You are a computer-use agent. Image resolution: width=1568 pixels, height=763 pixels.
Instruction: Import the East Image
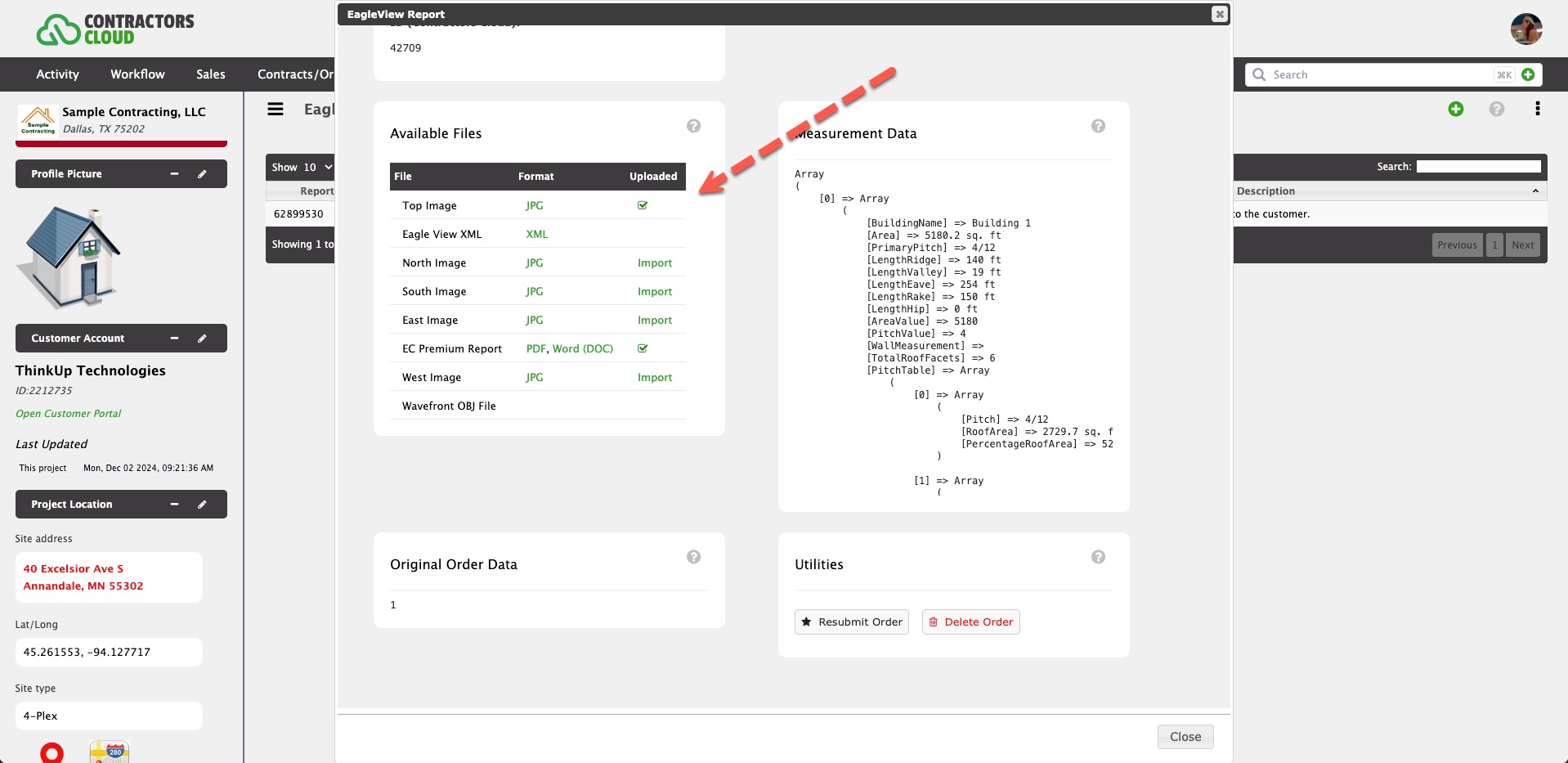point(655,321)
